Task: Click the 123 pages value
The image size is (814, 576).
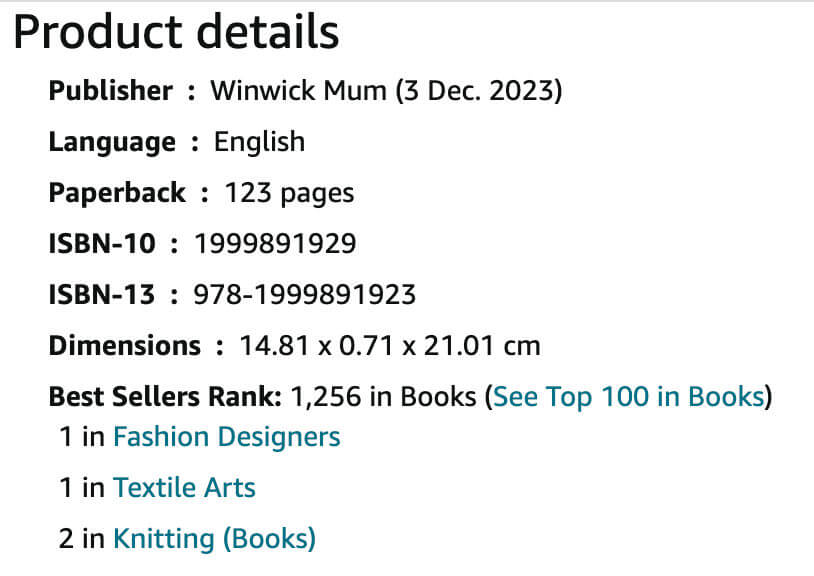Action: point(289,193)
